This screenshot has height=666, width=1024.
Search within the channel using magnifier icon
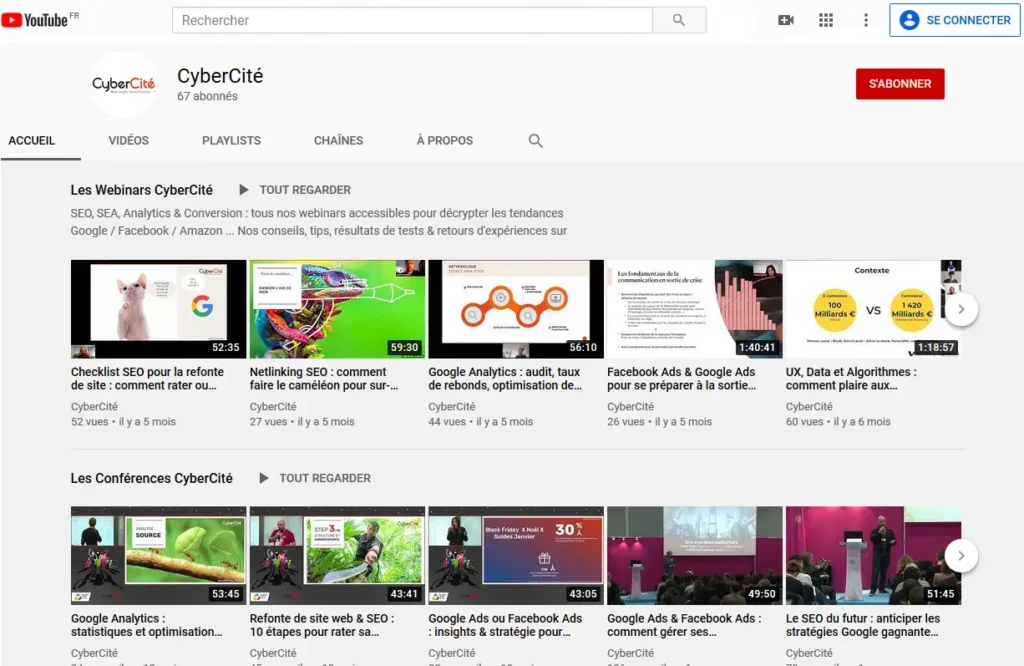536,140
